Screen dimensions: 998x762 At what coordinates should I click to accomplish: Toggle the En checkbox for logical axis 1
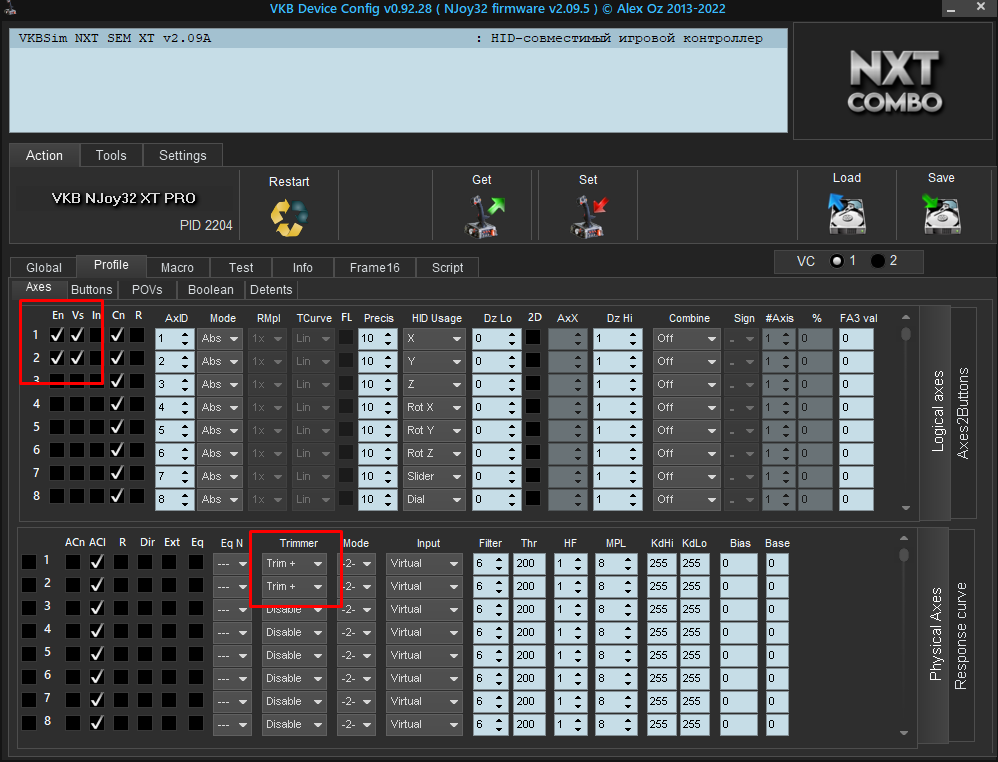[58, 335]
